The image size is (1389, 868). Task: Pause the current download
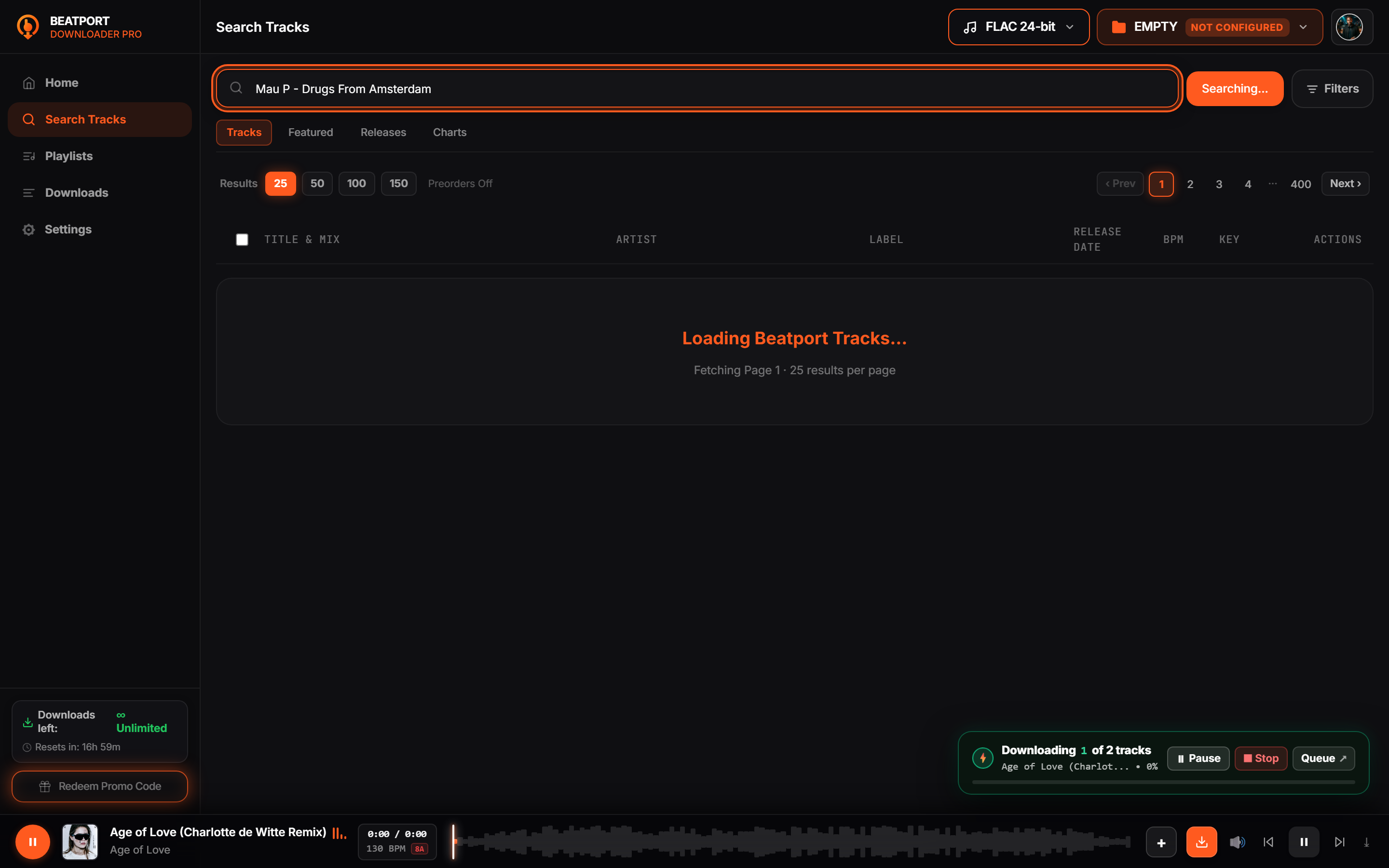click(1198, 759)
